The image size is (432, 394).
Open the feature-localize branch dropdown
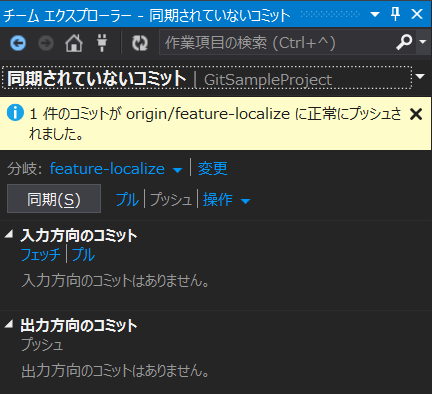pyautogui.click(x=116, y=169)
